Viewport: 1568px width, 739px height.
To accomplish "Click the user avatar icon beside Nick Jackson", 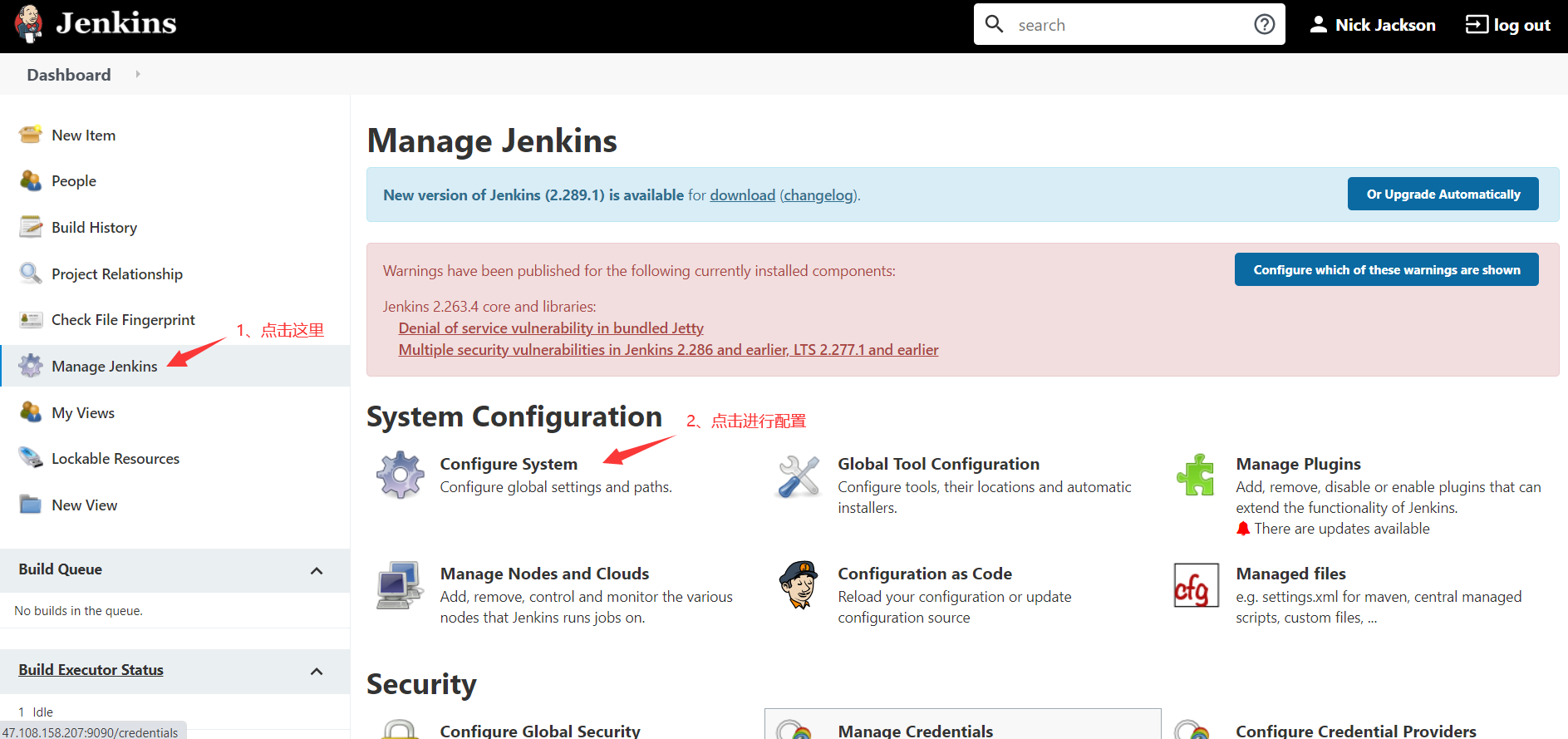I will point(1318,24).
